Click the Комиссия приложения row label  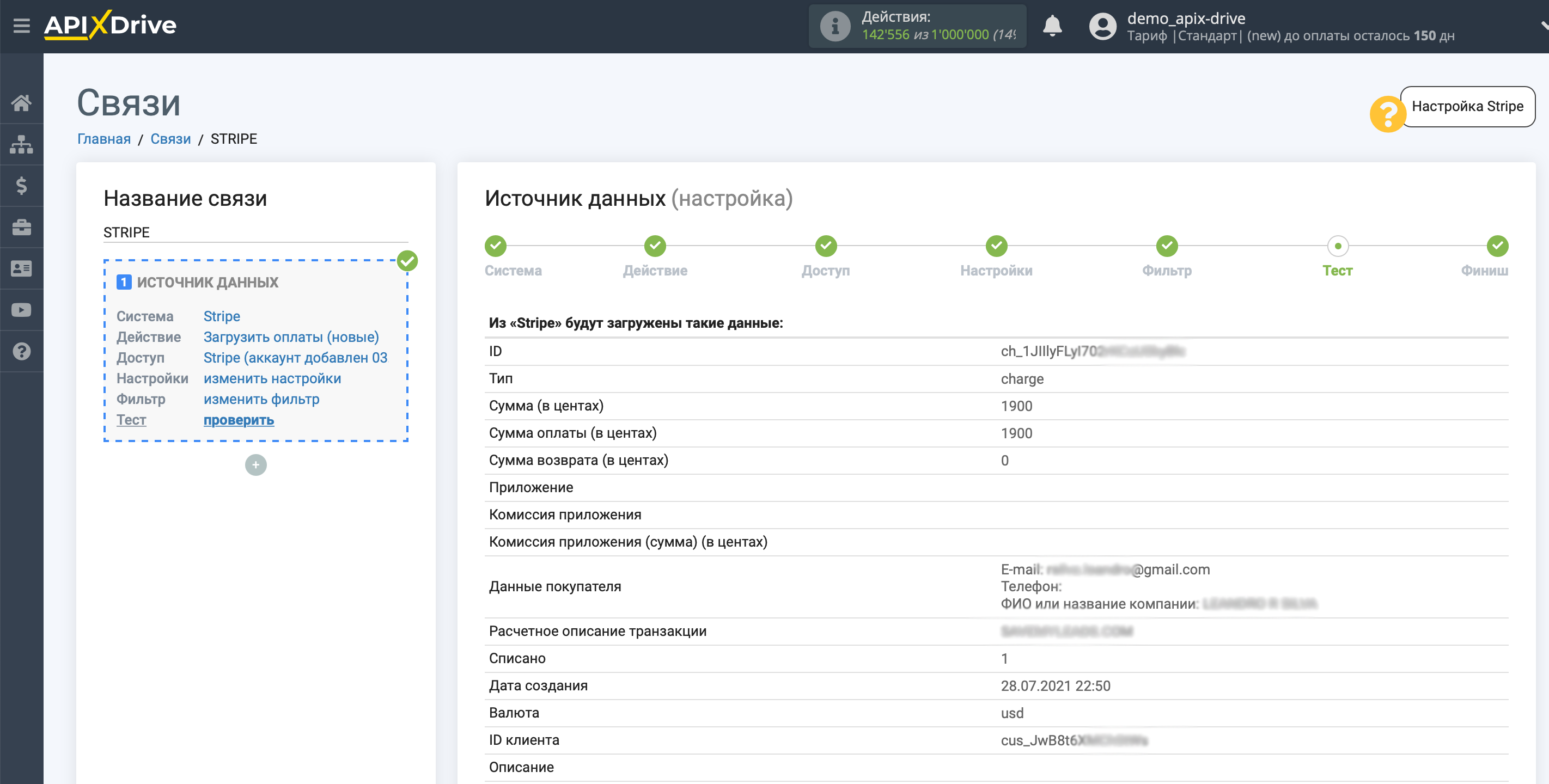(565, 514)
